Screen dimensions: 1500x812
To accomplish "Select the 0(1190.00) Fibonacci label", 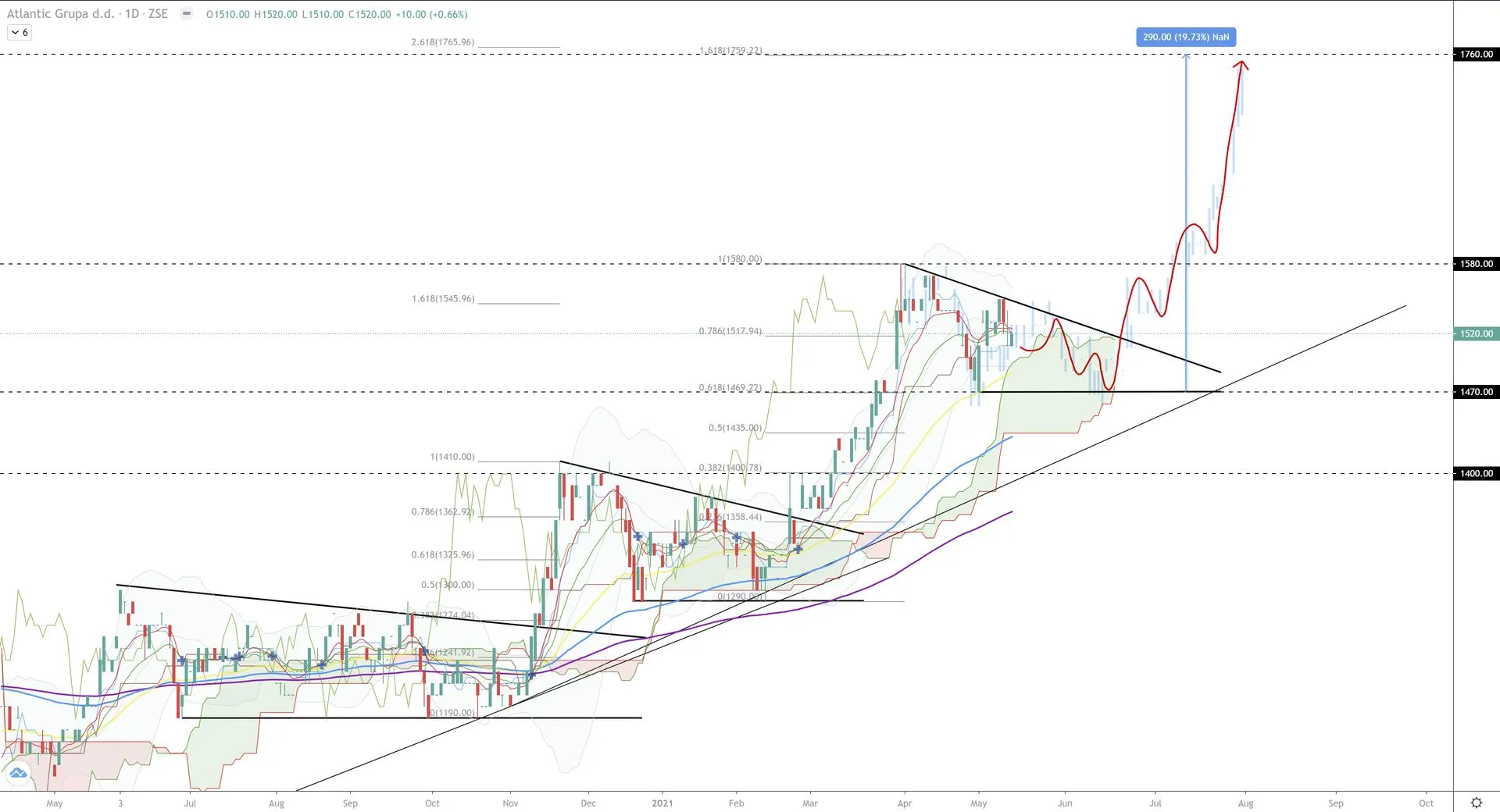I will tap(452, 713).
